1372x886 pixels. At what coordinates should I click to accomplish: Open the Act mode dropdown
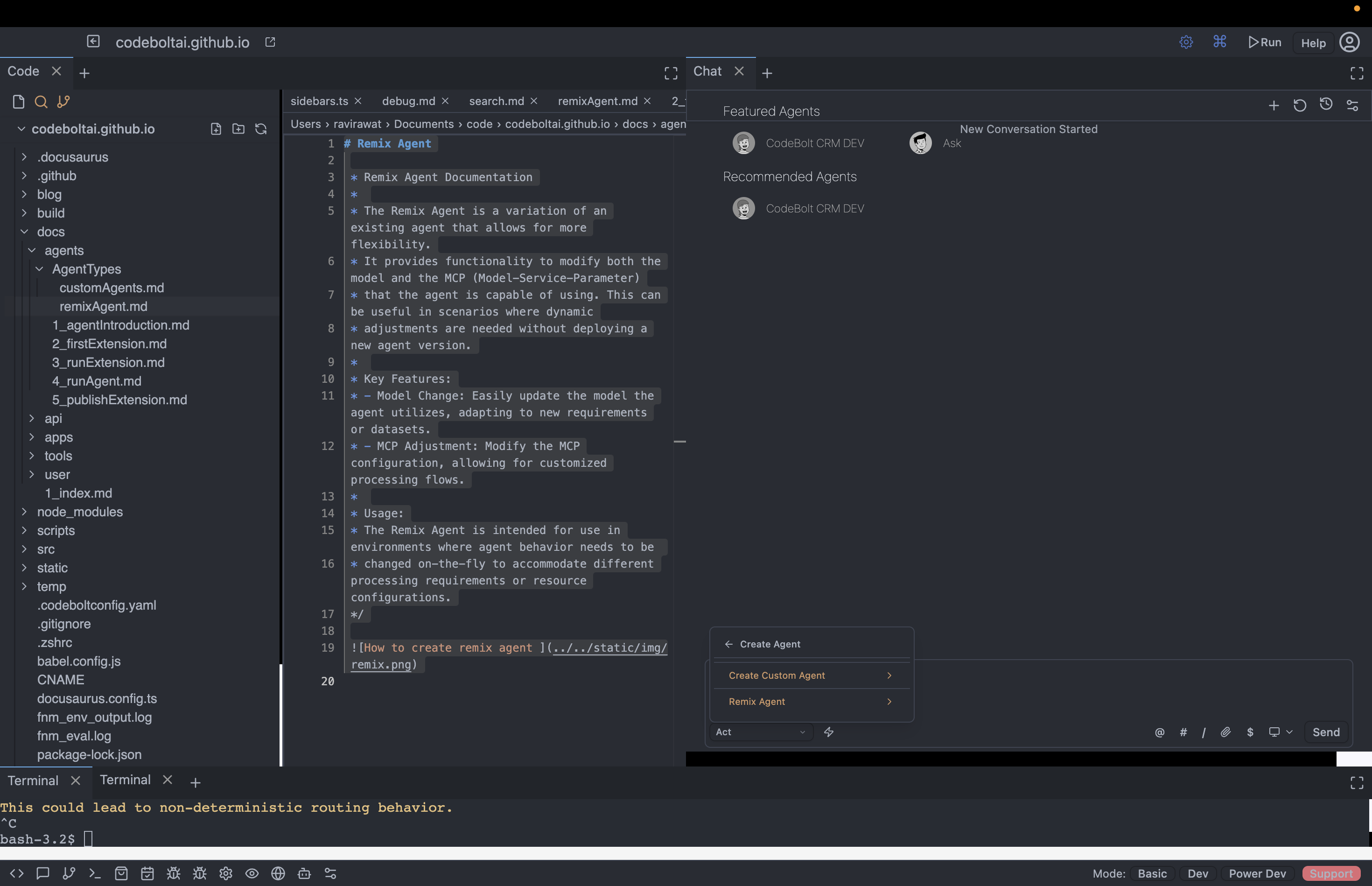[x=760, y=732]
